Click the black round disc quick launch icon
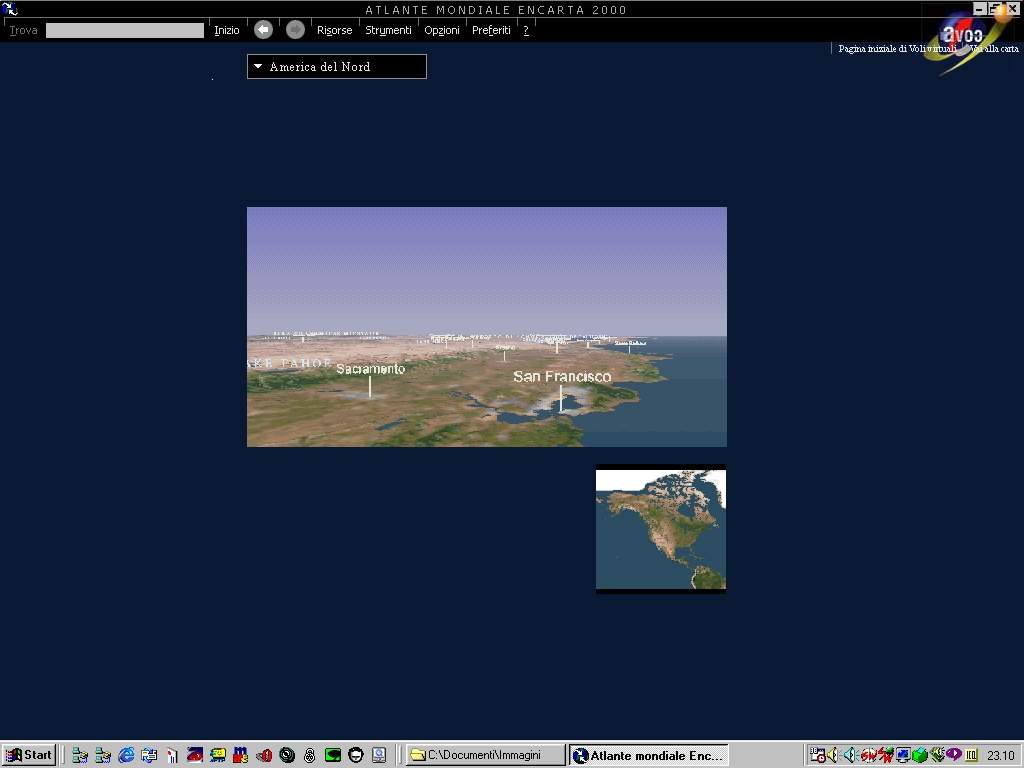Screen dimensions: 1024x768 tap(287, 756)
